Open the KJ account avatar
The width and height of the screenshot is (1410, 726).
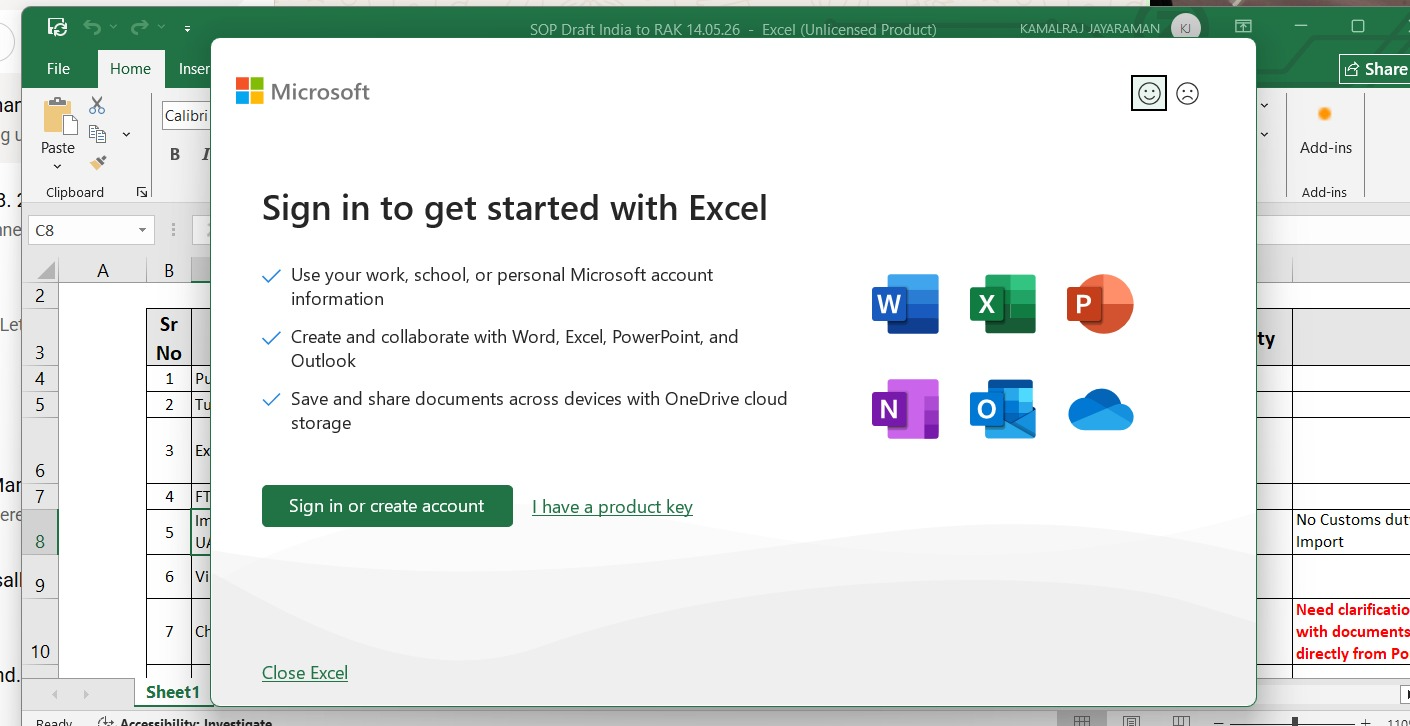click(1186, 28)
